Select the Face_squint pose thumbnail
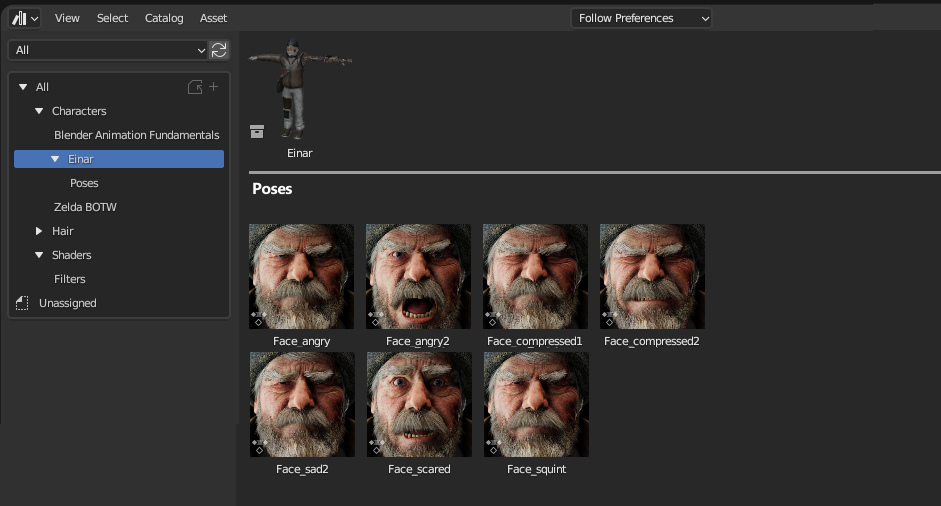Image resolution: width=941 pixels, height=506 pixels. (536, 405)
